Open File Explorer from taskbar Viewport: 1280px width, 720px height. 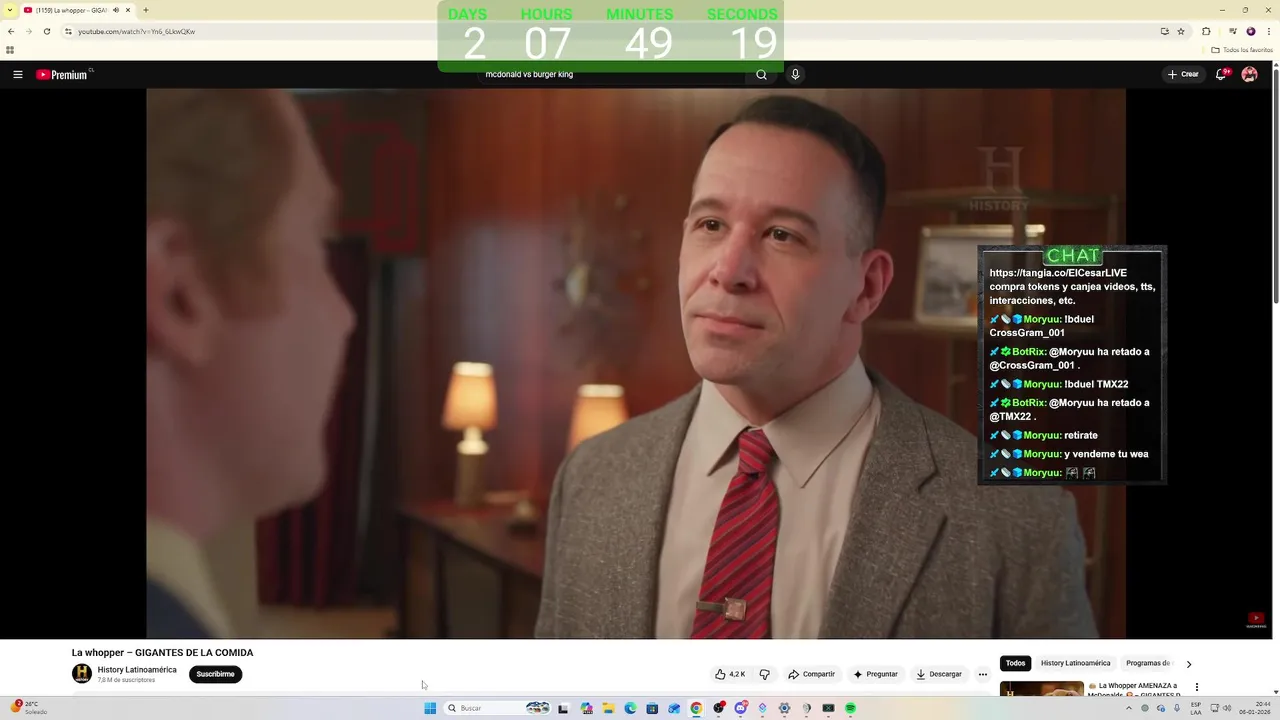coord(608,708)
